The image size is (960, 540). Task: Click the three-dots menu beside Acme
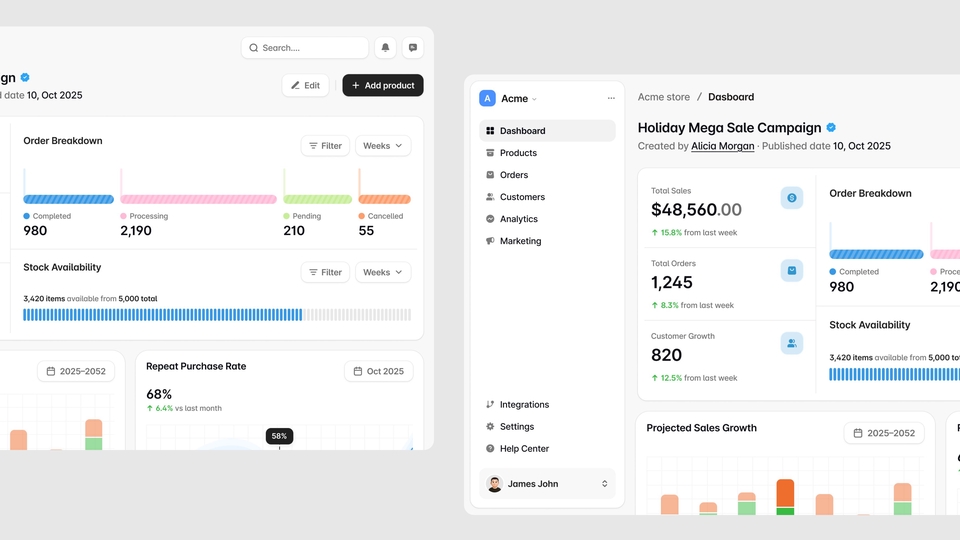coord(611,98)
